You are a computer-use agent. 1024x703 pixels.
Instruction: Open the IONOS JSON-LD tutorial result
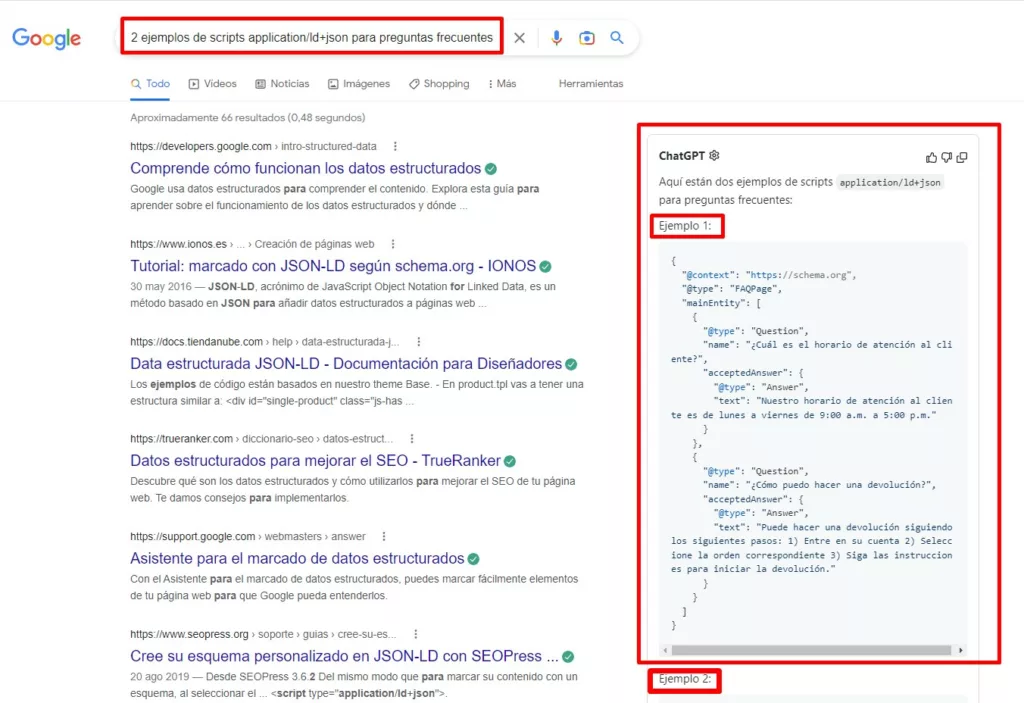point(332,266)
